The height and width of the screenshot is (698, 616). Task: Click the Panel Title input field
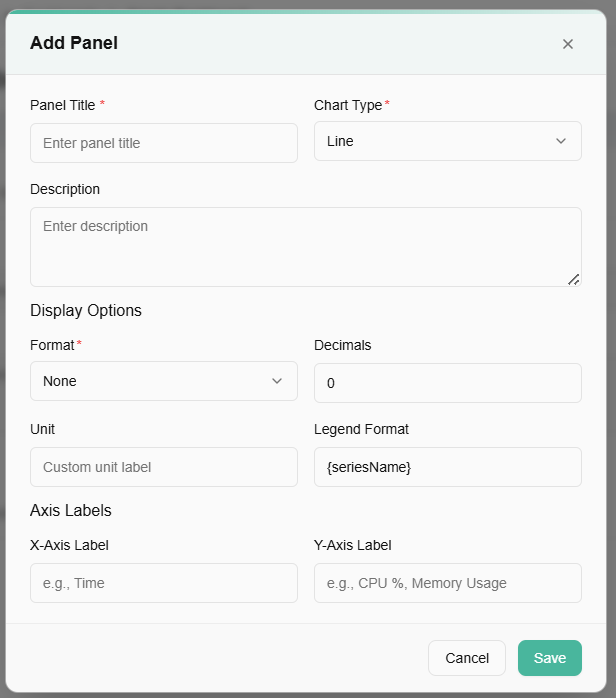click(164, 143)
